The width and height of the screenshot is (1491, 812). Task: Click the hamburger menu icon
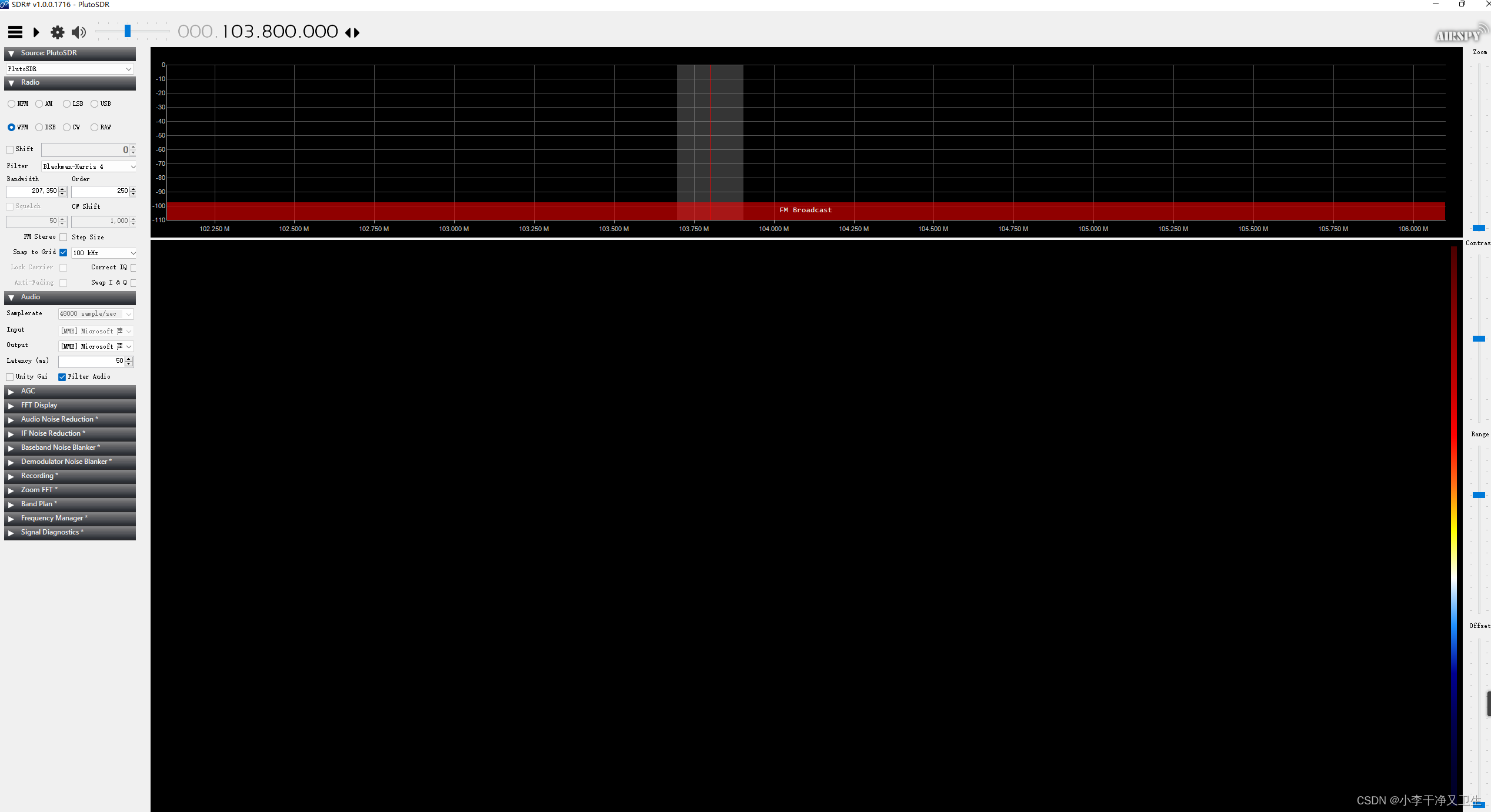[x=15, y=31]
